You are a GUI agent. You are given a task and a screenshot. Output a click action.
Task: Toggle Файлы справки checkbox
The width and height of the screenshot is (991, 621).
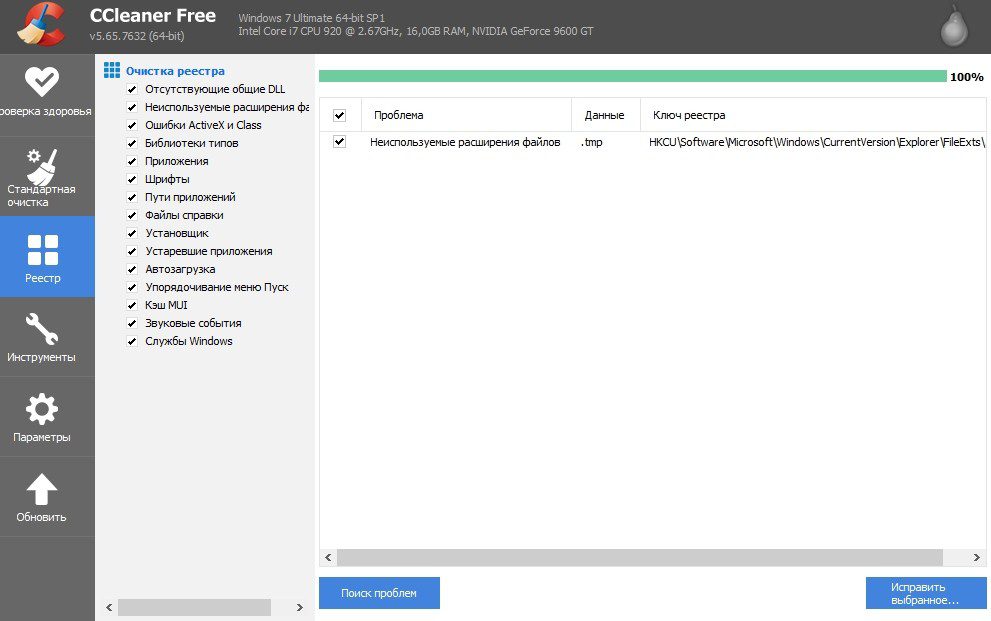click(132, 215)
